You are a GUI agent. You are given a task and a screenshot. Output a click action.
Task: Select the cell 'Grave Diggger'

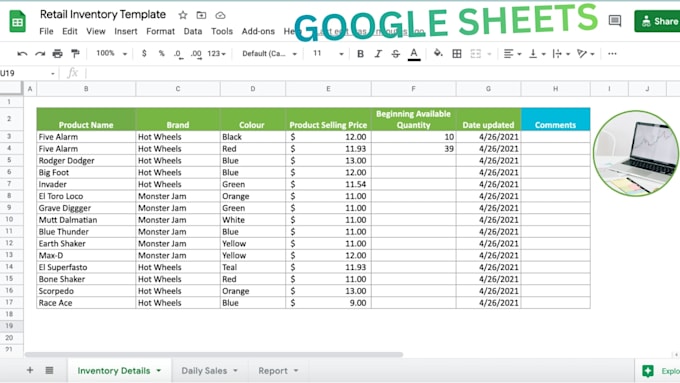click(x=86, y=208)
